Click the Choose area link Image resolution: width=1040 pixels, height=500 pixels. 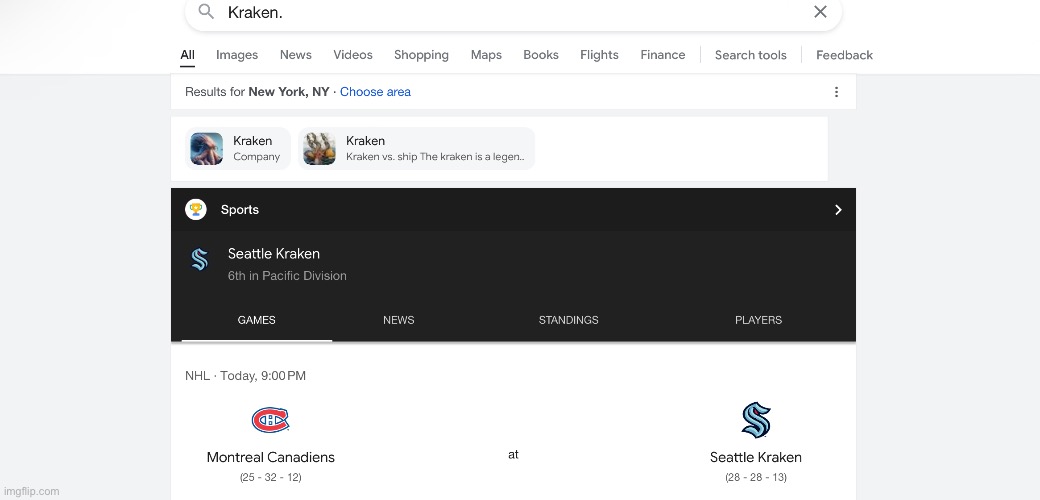[x=375, y=92]
